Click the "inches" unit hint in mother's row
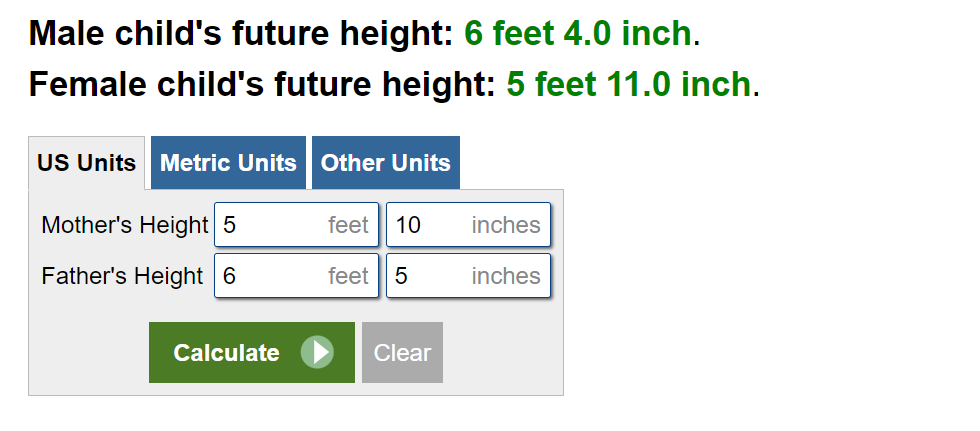Screen dimensions: 980x431 [x=506, y=225]
